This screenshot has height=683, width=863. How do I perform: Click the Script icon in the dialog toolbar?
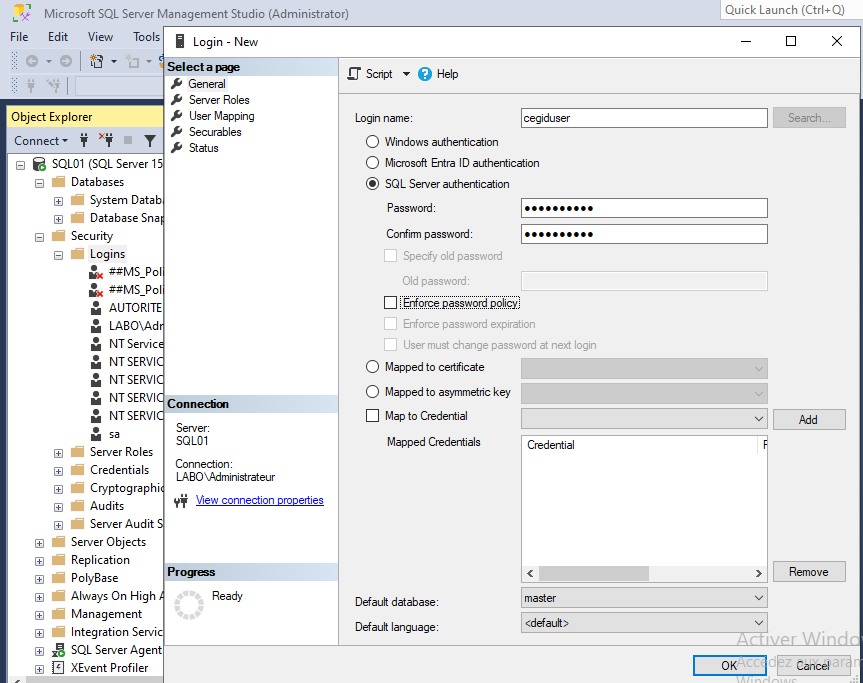pyautogui.click(x=354, y=74)
